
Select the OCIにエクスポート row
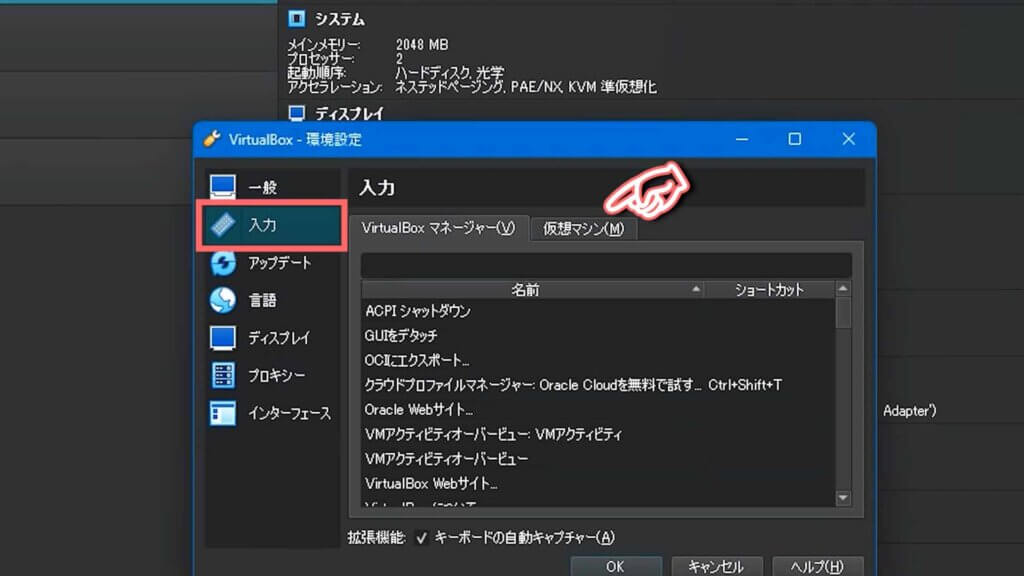(x=598, y=360)
